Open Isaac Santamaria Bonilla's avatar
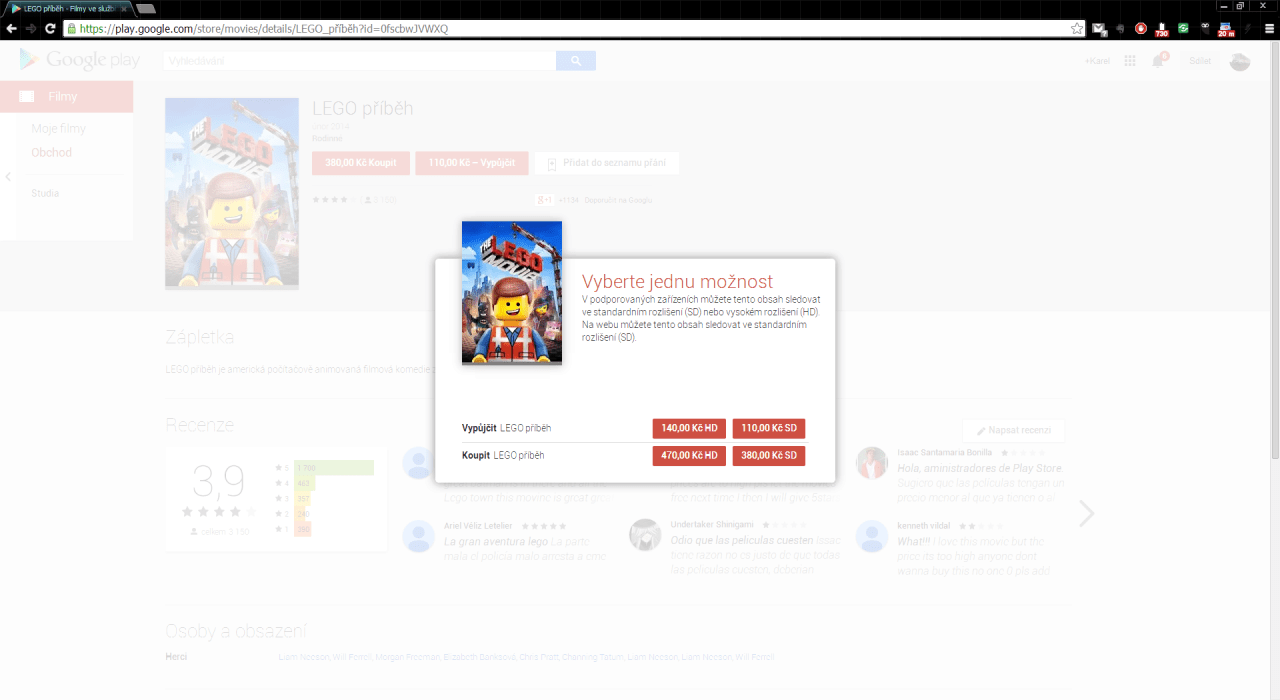1280x700 pixels. tap(872, 462)
